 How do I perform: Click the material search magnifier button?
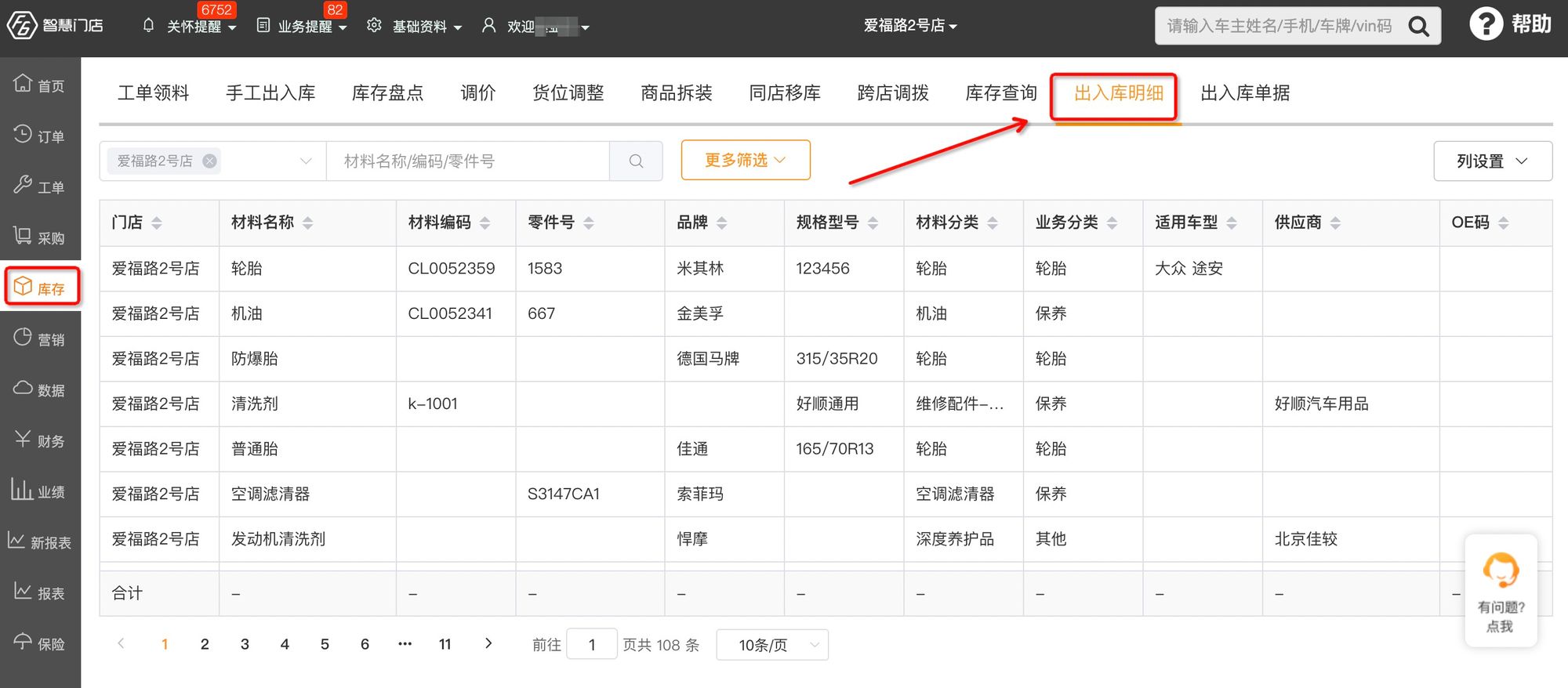click(x=636, y=161)
